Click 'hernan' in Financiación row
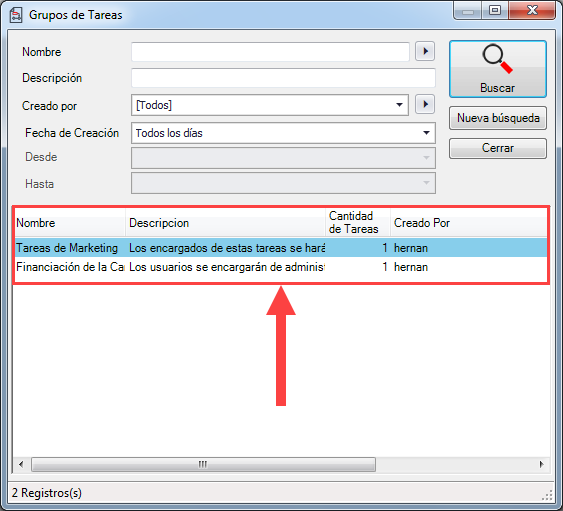Screen dimensions: 563x511 coord(411,267)
